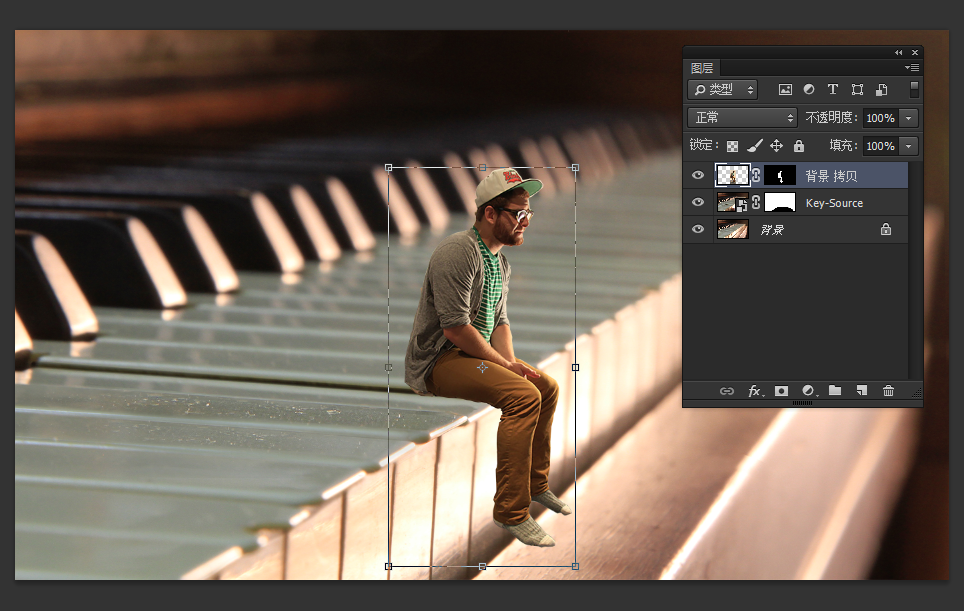Screen dimensions: 964x611
Task: Open the Layers panel flyout menu
Action: (x=912, y=68)
